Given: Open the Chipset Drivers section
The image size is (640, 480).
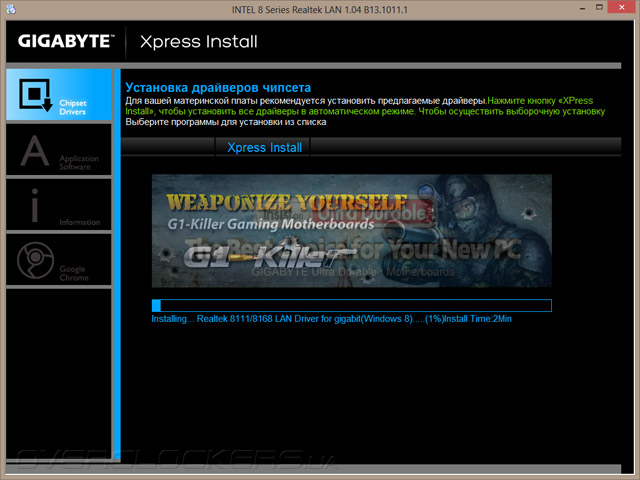Looking at the screenshot, I should coord(59,95).
